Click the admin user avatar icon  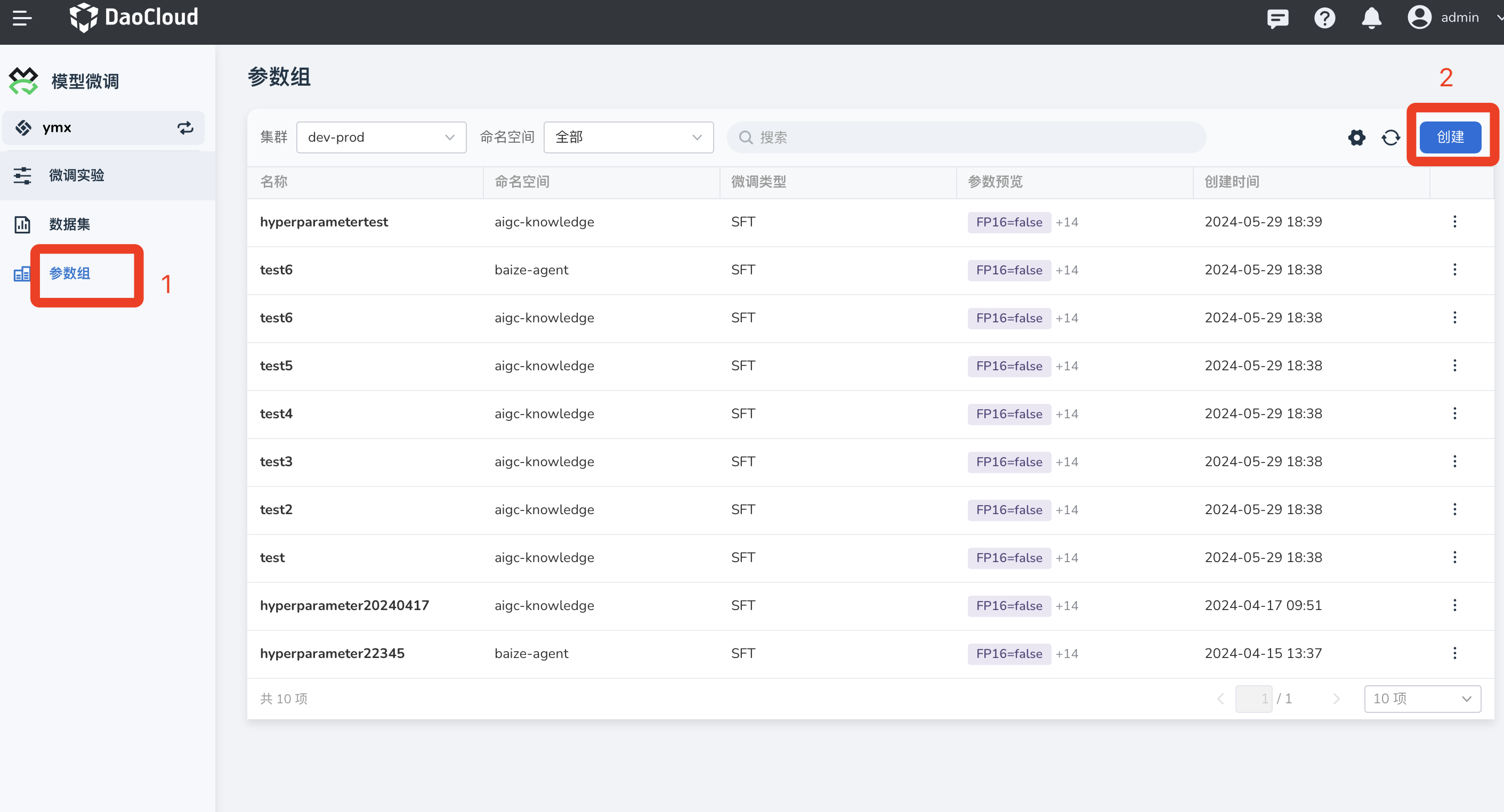[x=1419, y=18]
